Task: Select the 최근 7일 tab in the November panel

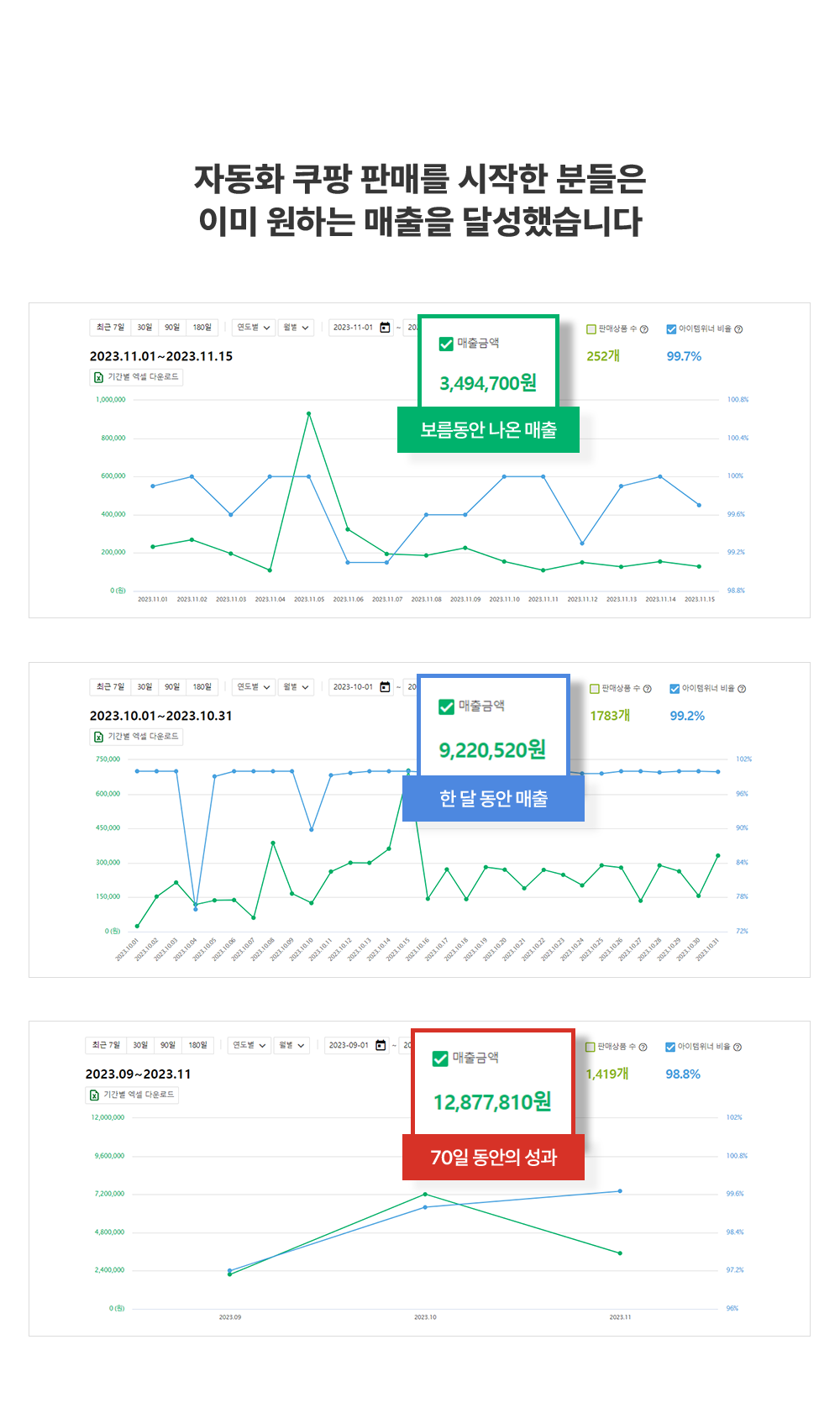Action: (x=110, y=328)
